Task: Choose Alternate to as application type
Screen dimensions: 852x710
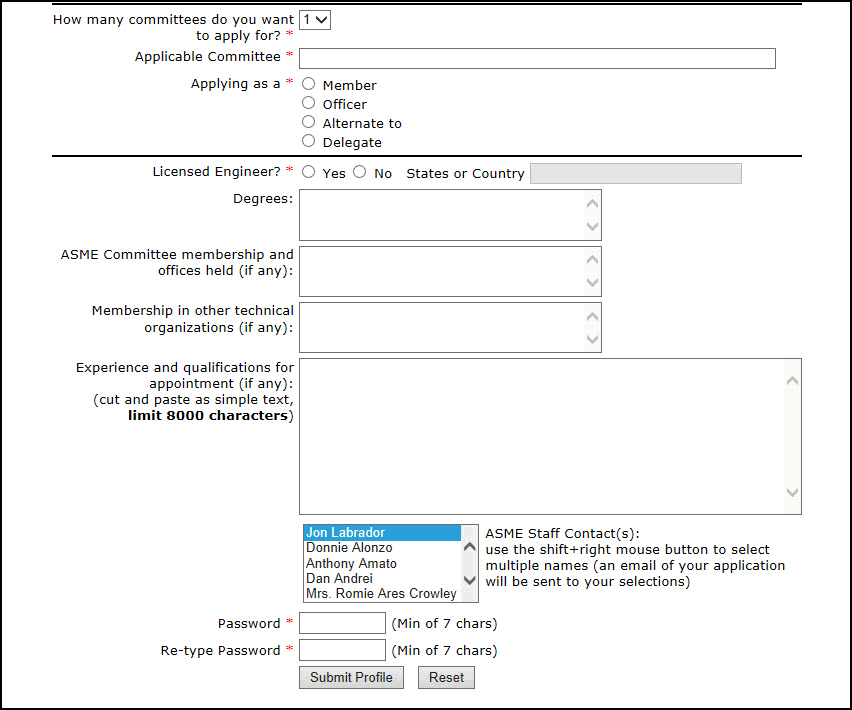Action: pos(308,122)
